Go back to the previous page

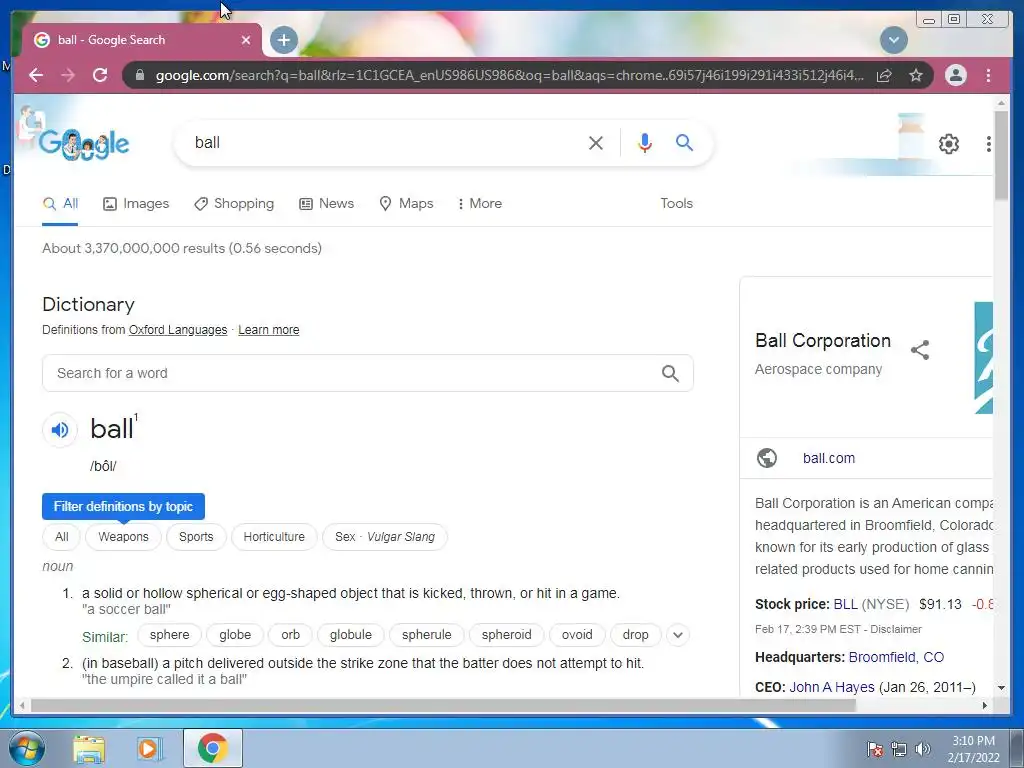coord(36,75)
